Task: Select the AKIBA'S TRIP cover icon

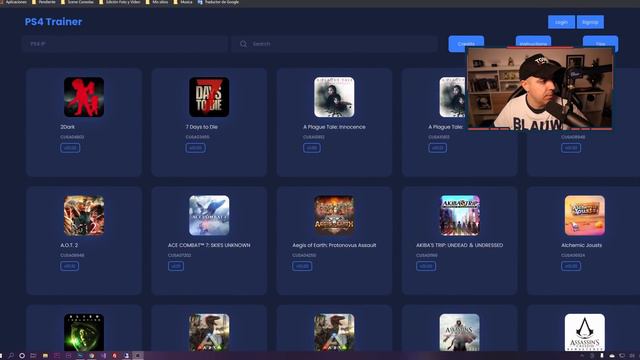Action: (x=460, y=216)
